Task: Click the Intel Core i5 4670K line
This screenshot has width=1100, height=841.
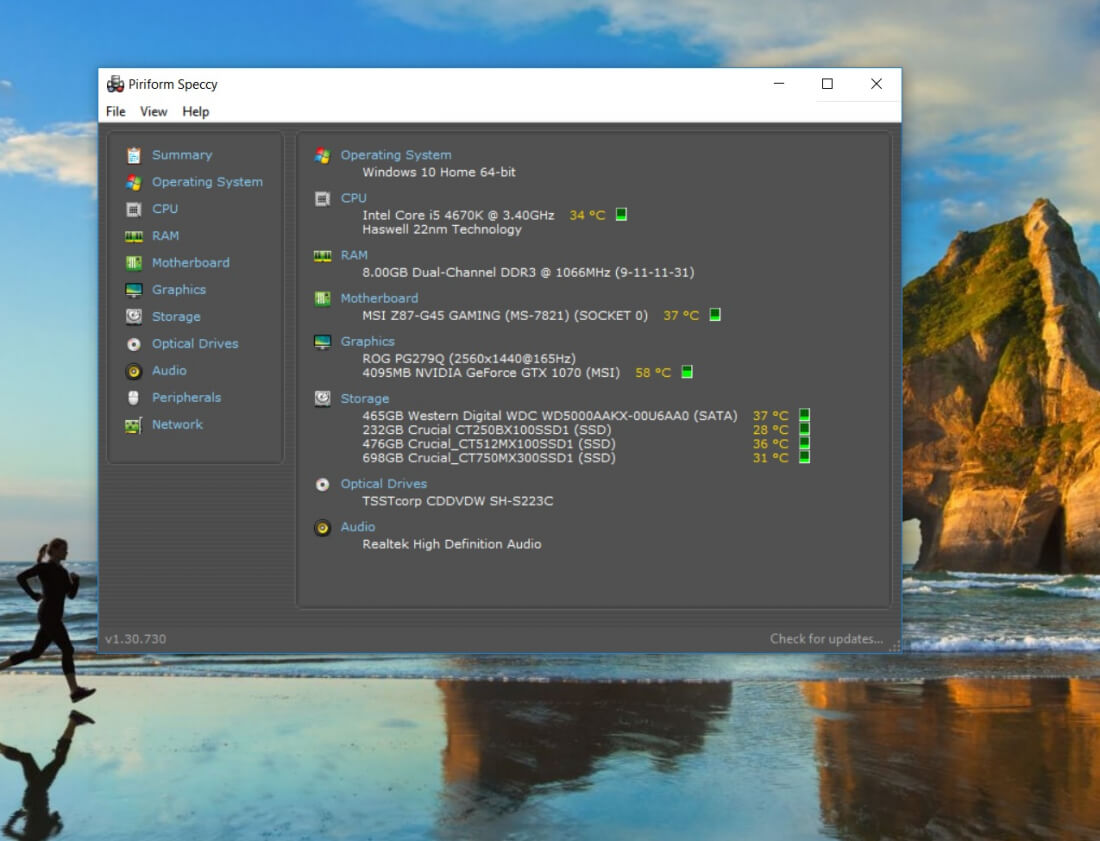Action: [458, 215]
